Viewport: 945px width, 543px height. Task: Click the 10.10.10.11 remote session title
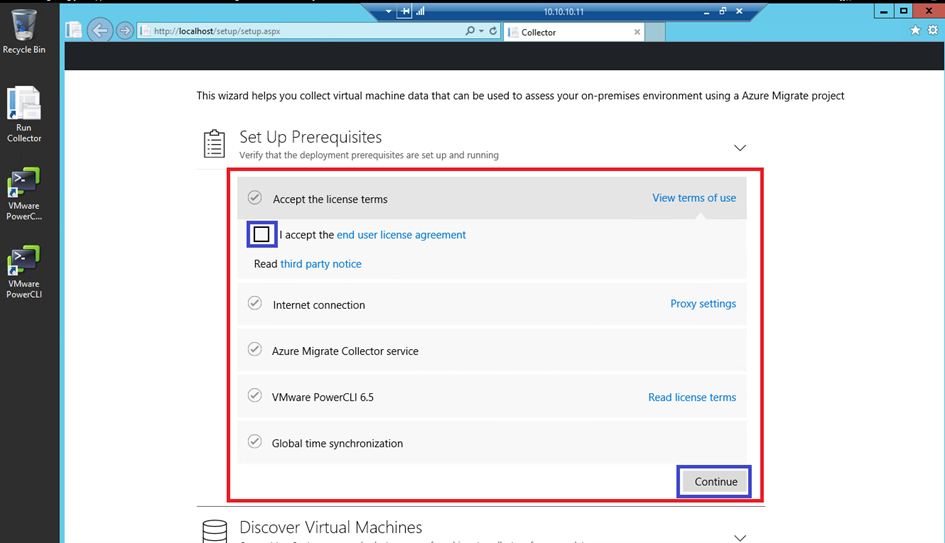pyautogui.click(x=564, y=11)
